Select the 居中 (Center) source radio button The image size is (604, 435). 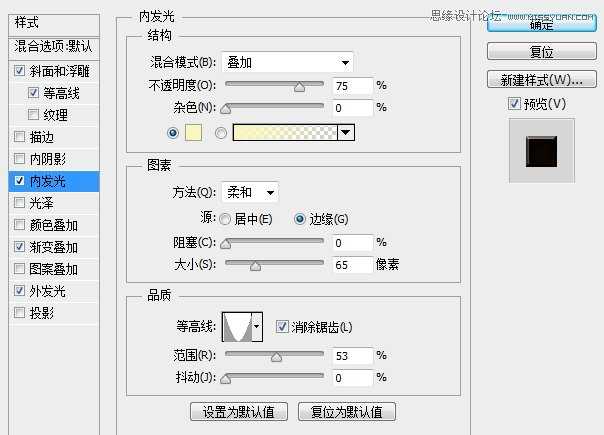click(x=225, y=219)
